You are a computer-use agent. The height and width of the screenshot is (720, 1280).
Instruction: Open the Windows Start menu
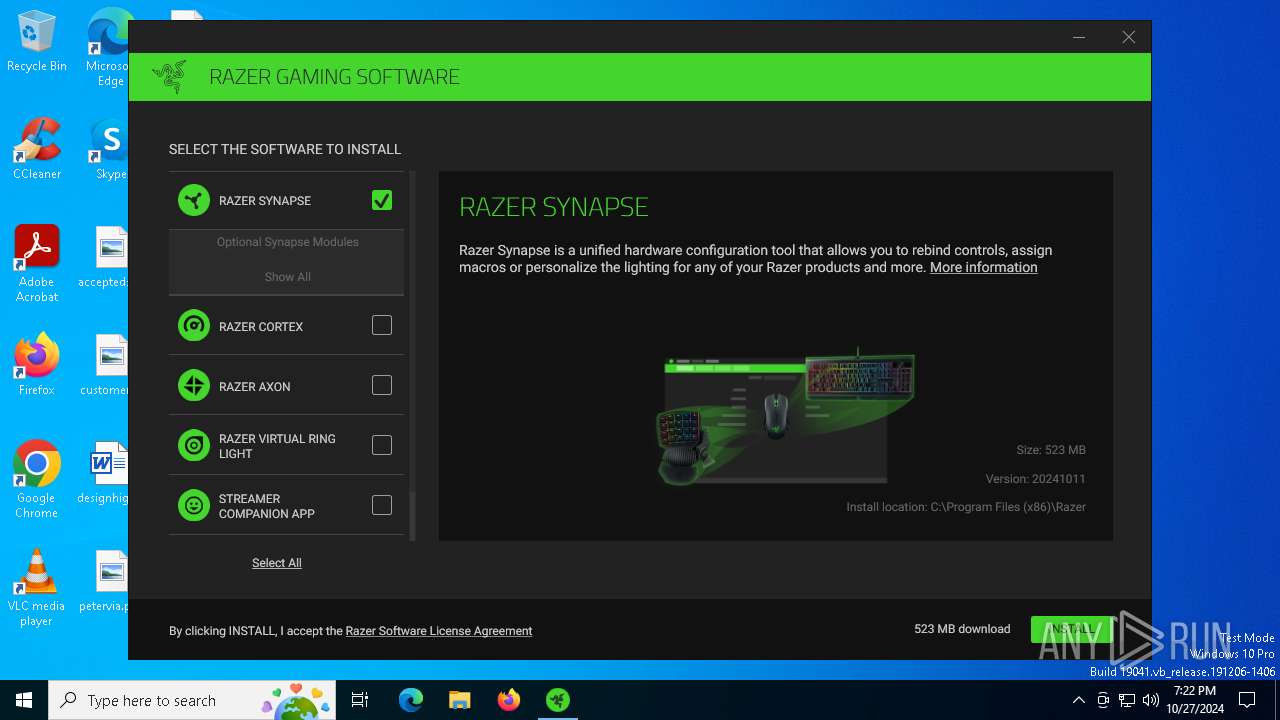24,700
